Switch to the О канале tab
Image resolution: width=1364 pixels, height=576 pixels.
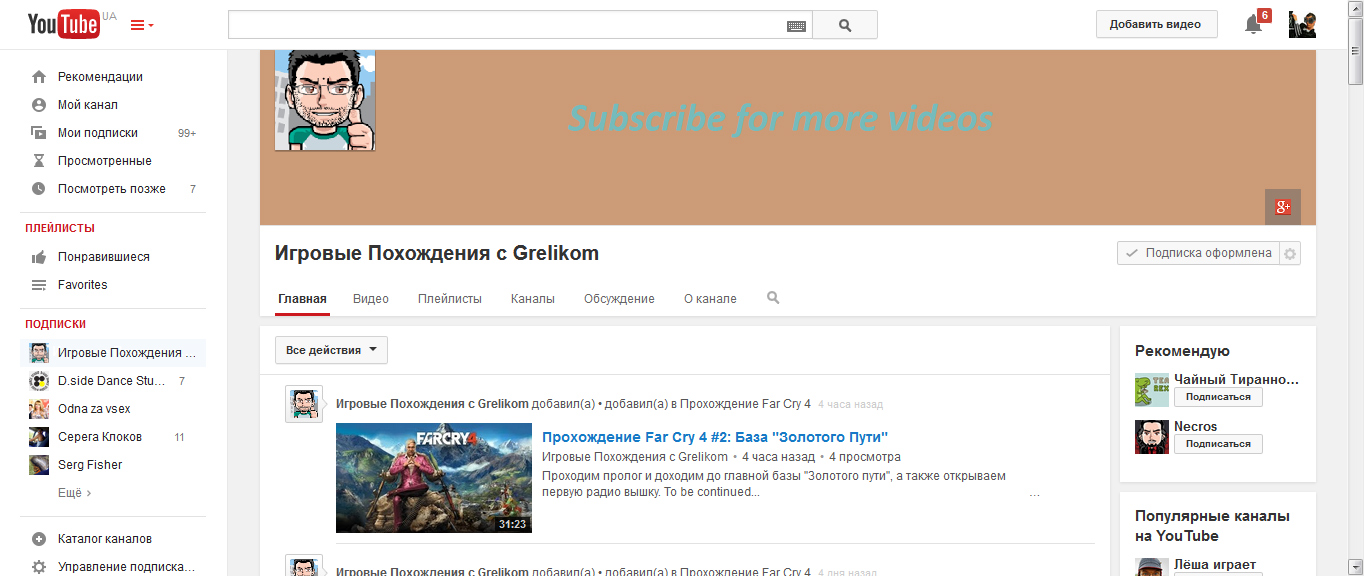(710, 299)
